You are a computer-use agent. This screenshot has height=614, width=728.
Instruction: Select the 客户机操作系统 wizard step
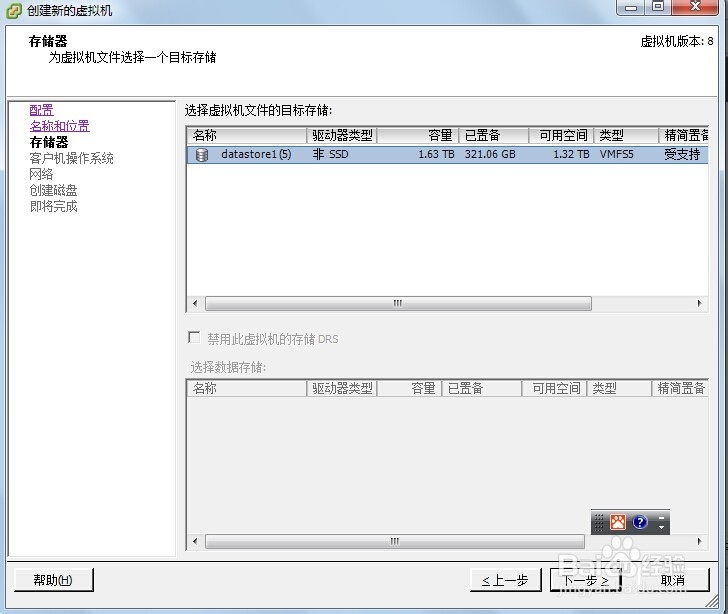coord(72,158)
